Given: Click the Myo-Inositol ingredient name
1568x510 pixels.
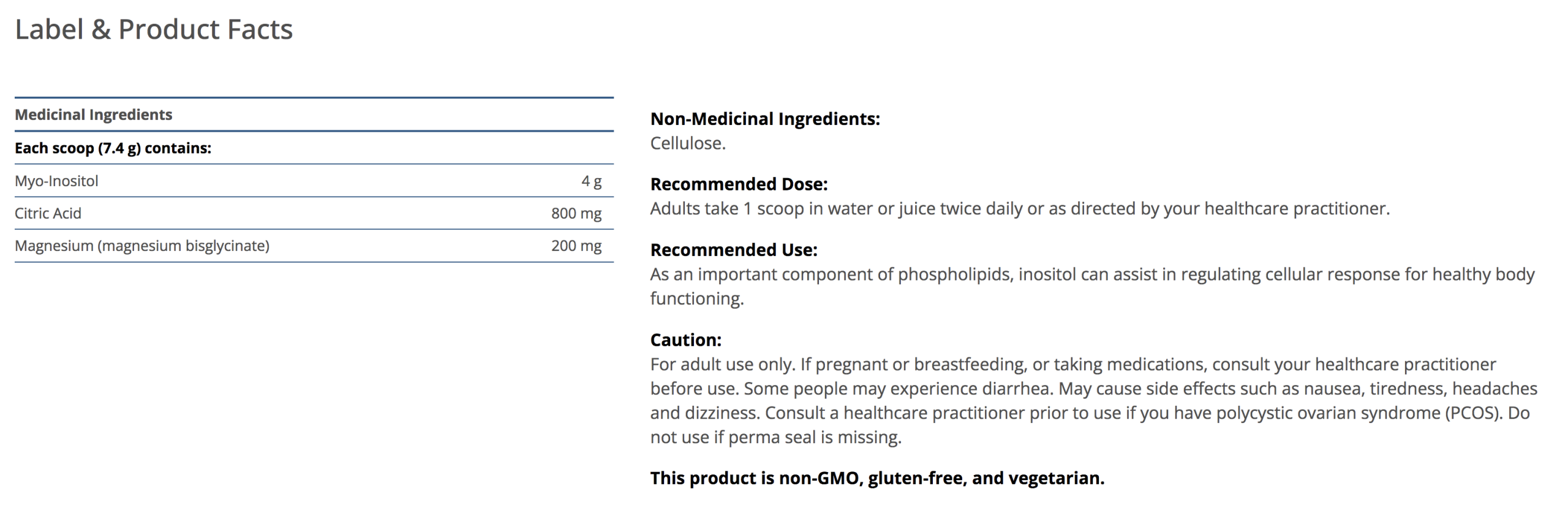Looking at the screenshot, I should pos(56,181).
